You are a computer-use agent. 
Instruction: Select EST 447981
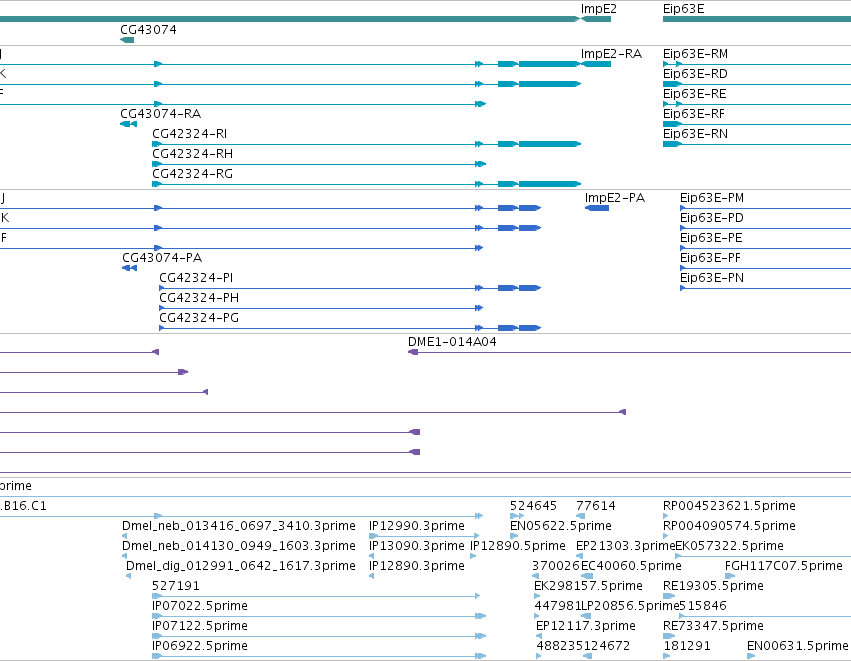point(557,607)
